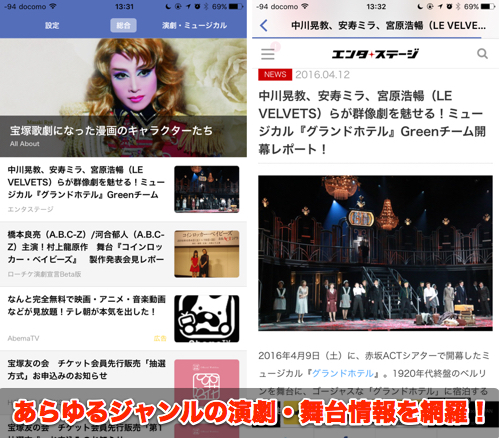The image size is (499, 438).
Task: Tap the right phone Wi-Fi status icon
Action: click(x=305, y=6)
